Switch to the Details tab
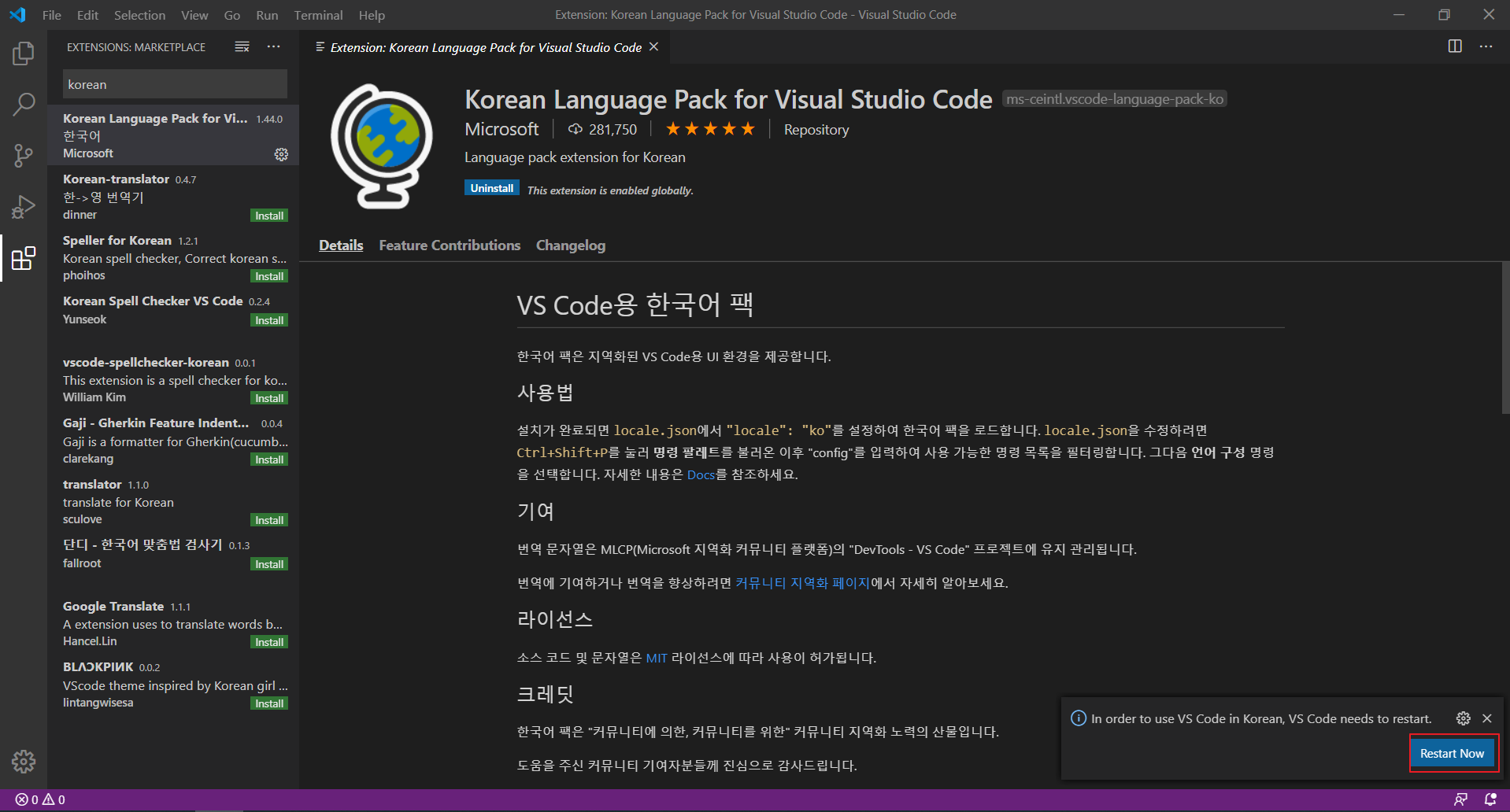The width and height of the screenshot is (1510, 812). pyautogui.click(x=341, y=245)
